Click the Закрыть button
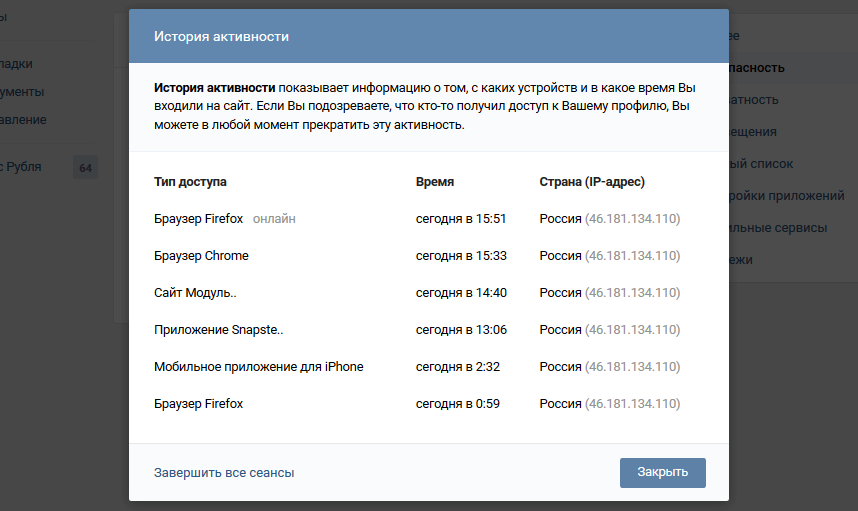858x511 pixels. 662,473
